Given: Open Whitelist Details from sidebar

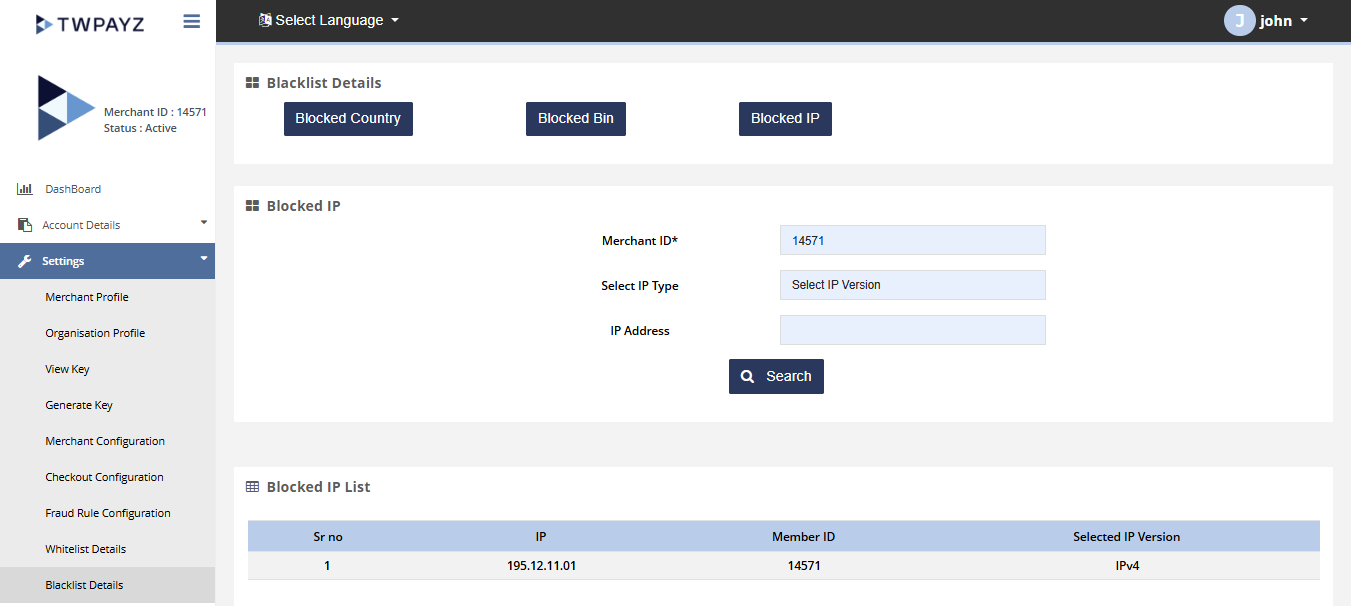Looking at the screenshot, I should pos(86,549).
